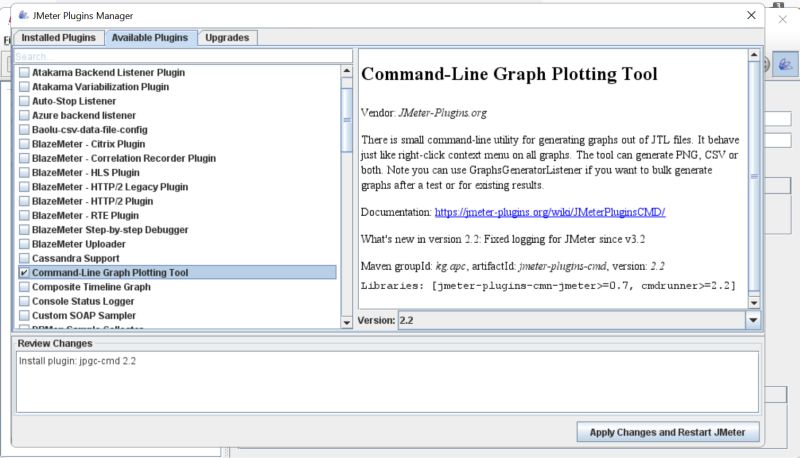Screen dimensions: 800x458
Task: Click Apply Changes and Restart JMeter button
Action: tap(668, 432)
